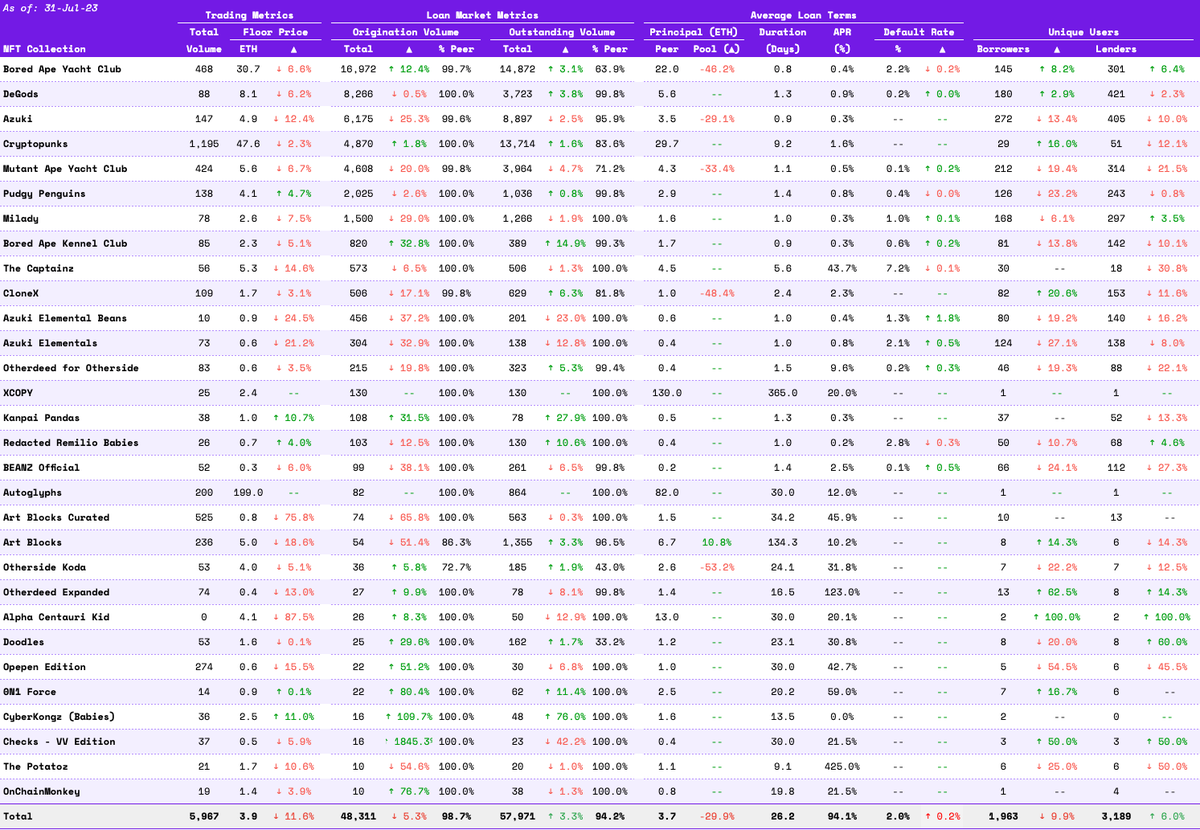Click the 'Duration (Days)' column header
Image resolution: width=1200 pixels, height=830 pixels.
coord(782,40)
